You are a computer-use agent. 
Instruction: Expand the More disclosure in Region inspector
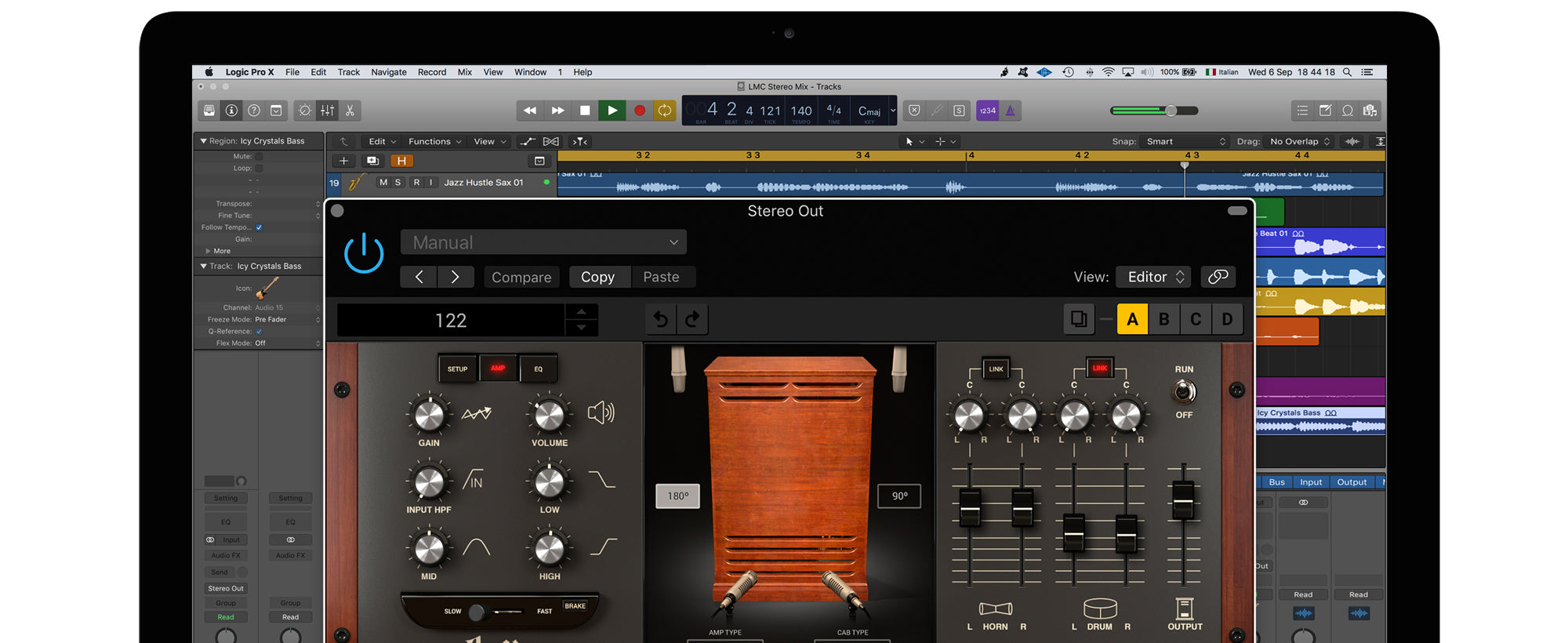click(x=208, y=251)
